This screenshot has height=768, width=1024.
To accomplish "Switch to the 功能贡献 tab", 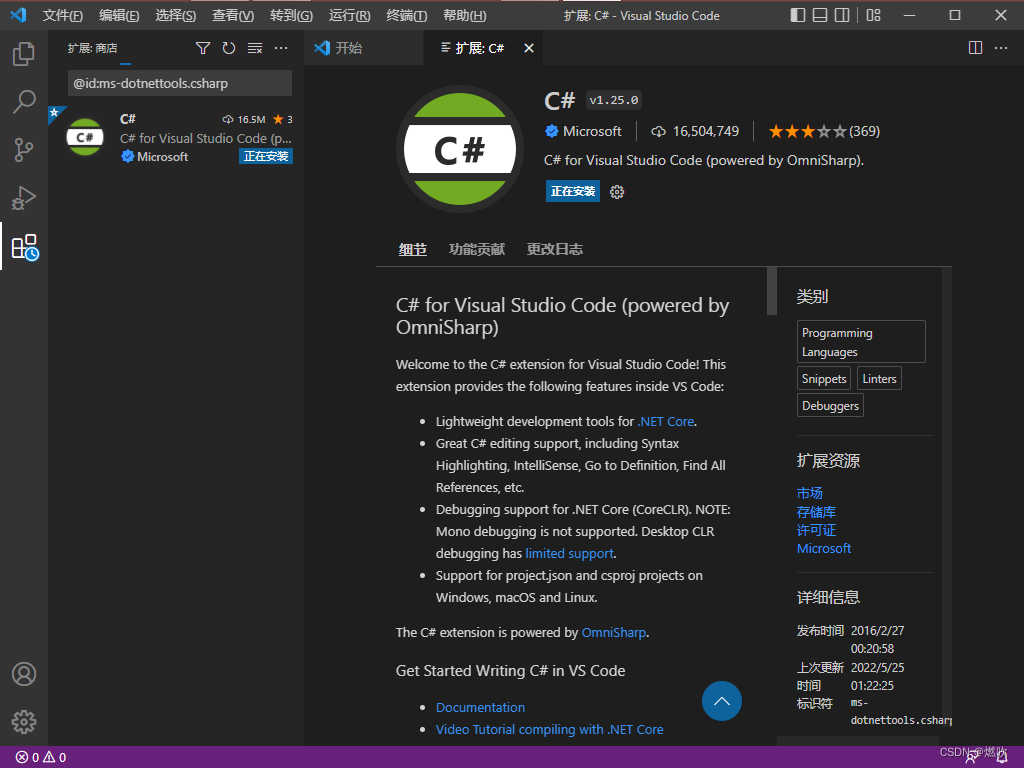I will tap(477, 249).
